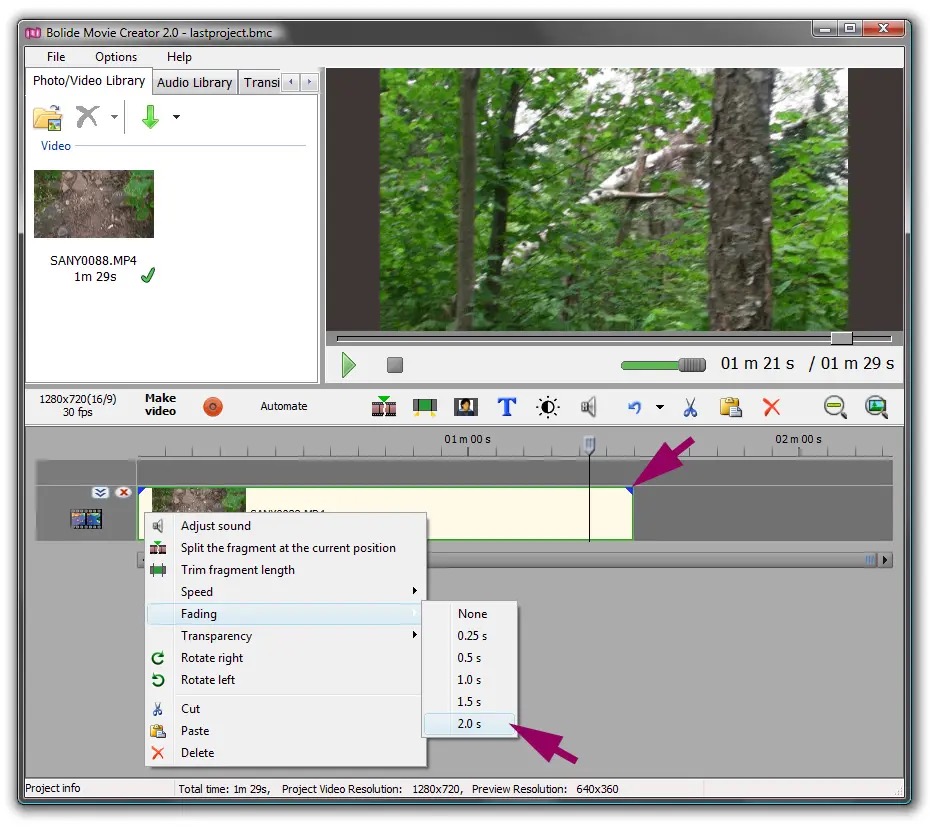This screenshot has height=827, width=930.
Task: Click the picture portrait toolbar icon
Action: point(466,407)
